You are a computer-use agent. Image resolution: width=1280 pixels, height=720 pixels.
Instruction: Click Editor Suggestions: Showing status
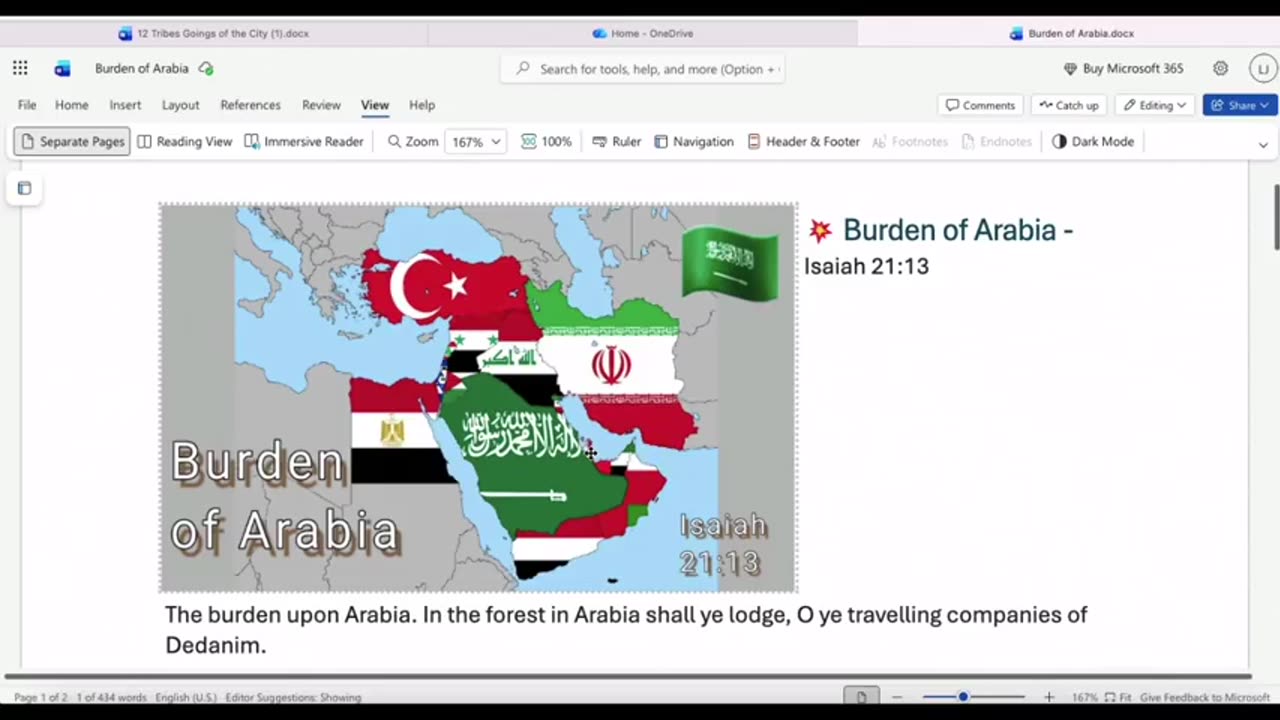[x=293, y=697]
